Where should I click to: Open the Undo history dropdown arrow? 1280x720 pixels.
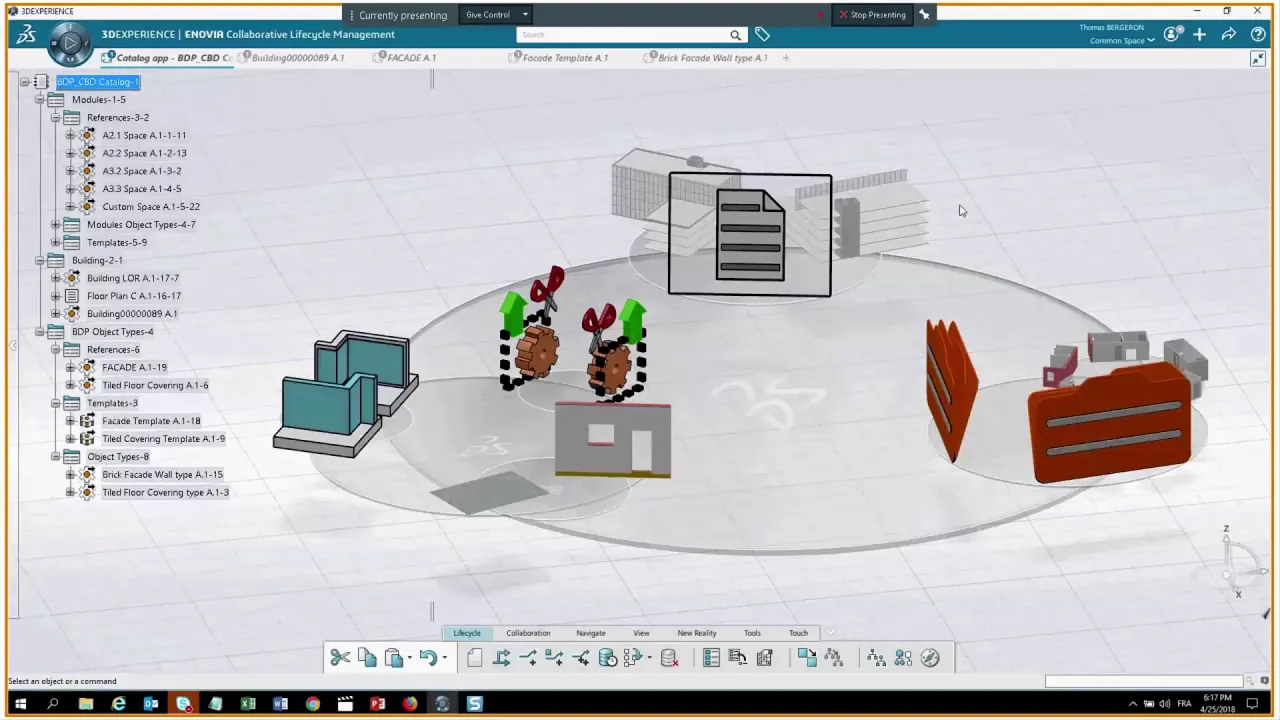click(444, 658)
